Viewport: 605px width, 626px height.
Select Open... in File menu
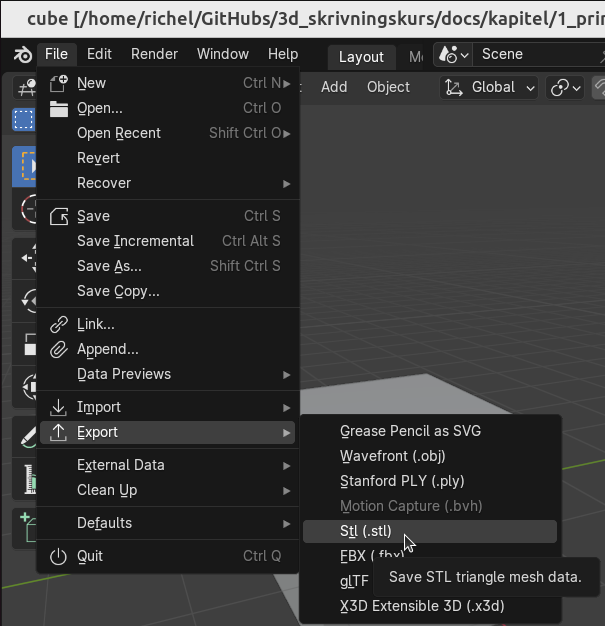point(168,108)
